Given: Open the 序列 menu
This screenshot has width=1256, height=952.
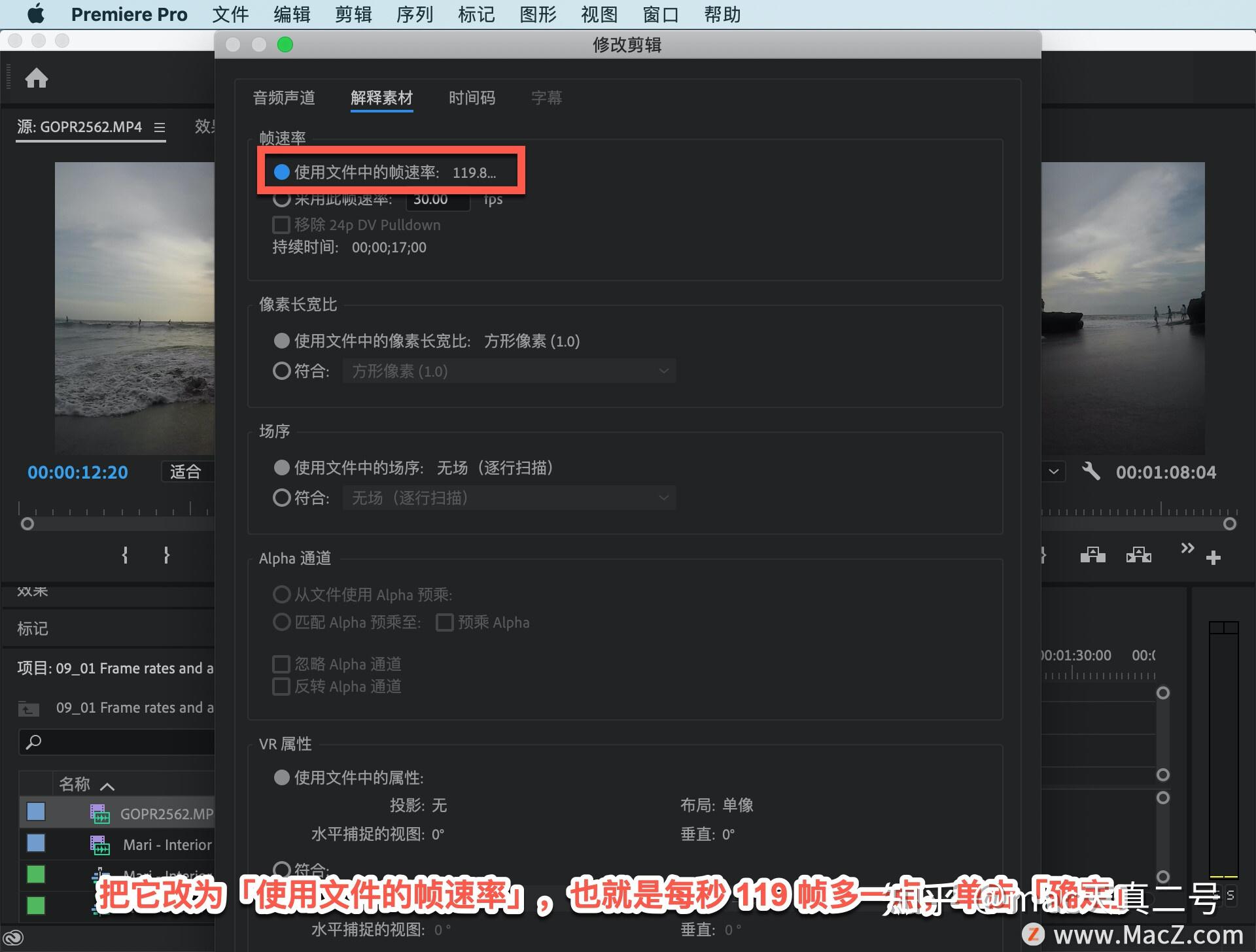Looking at the screenshot, I should pyautogui.click(x=415, y=14).
